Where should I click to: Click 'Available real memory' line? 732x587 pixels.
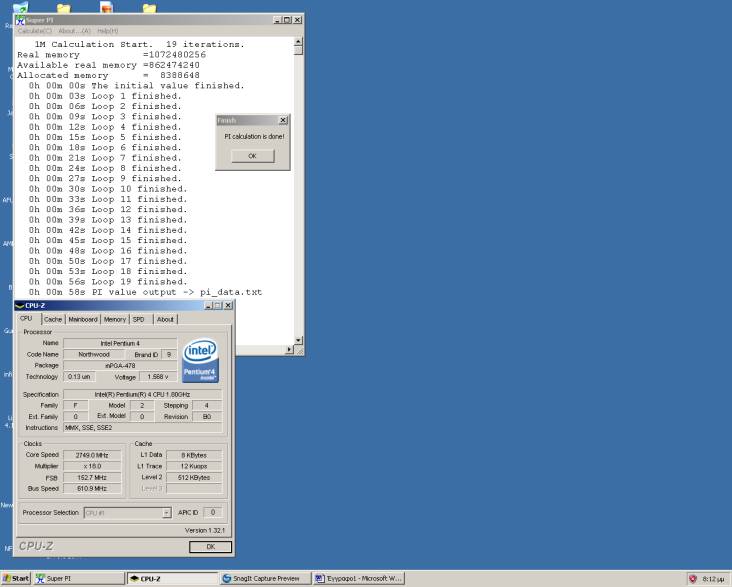coord(108,65)
